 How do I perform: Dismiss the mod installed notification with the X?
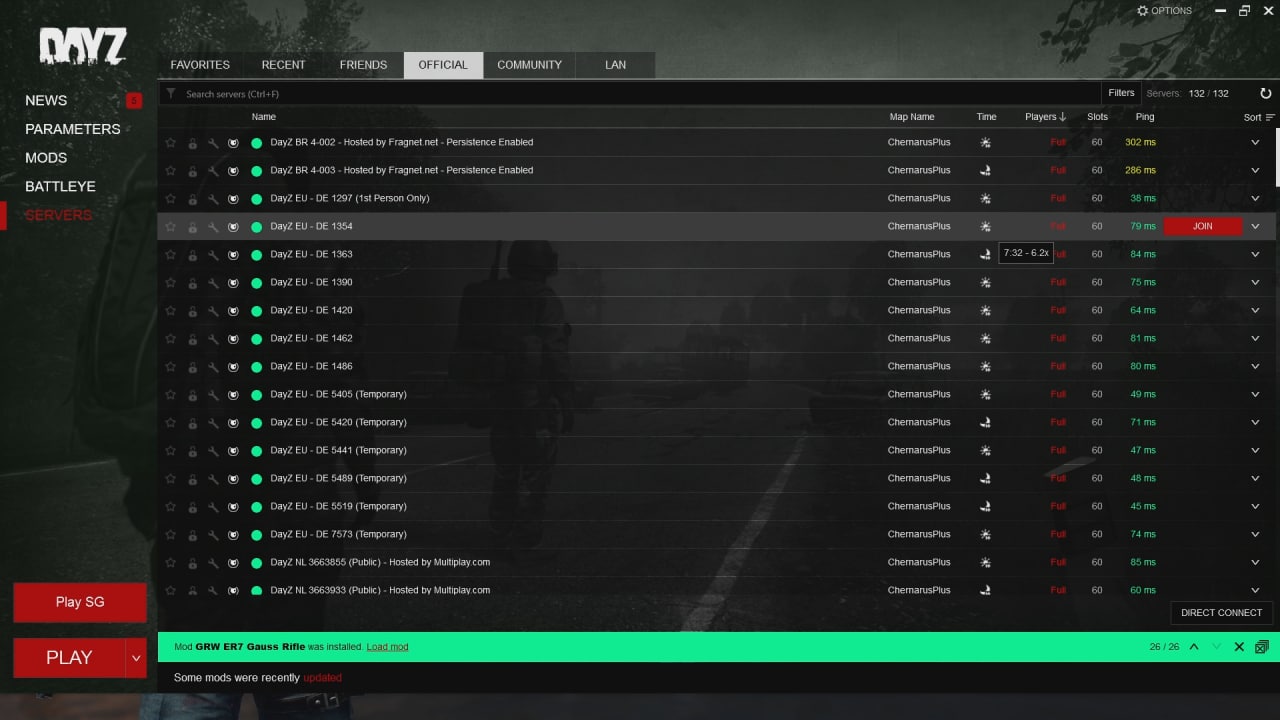pyautogui.click(x=1239, y=647)
